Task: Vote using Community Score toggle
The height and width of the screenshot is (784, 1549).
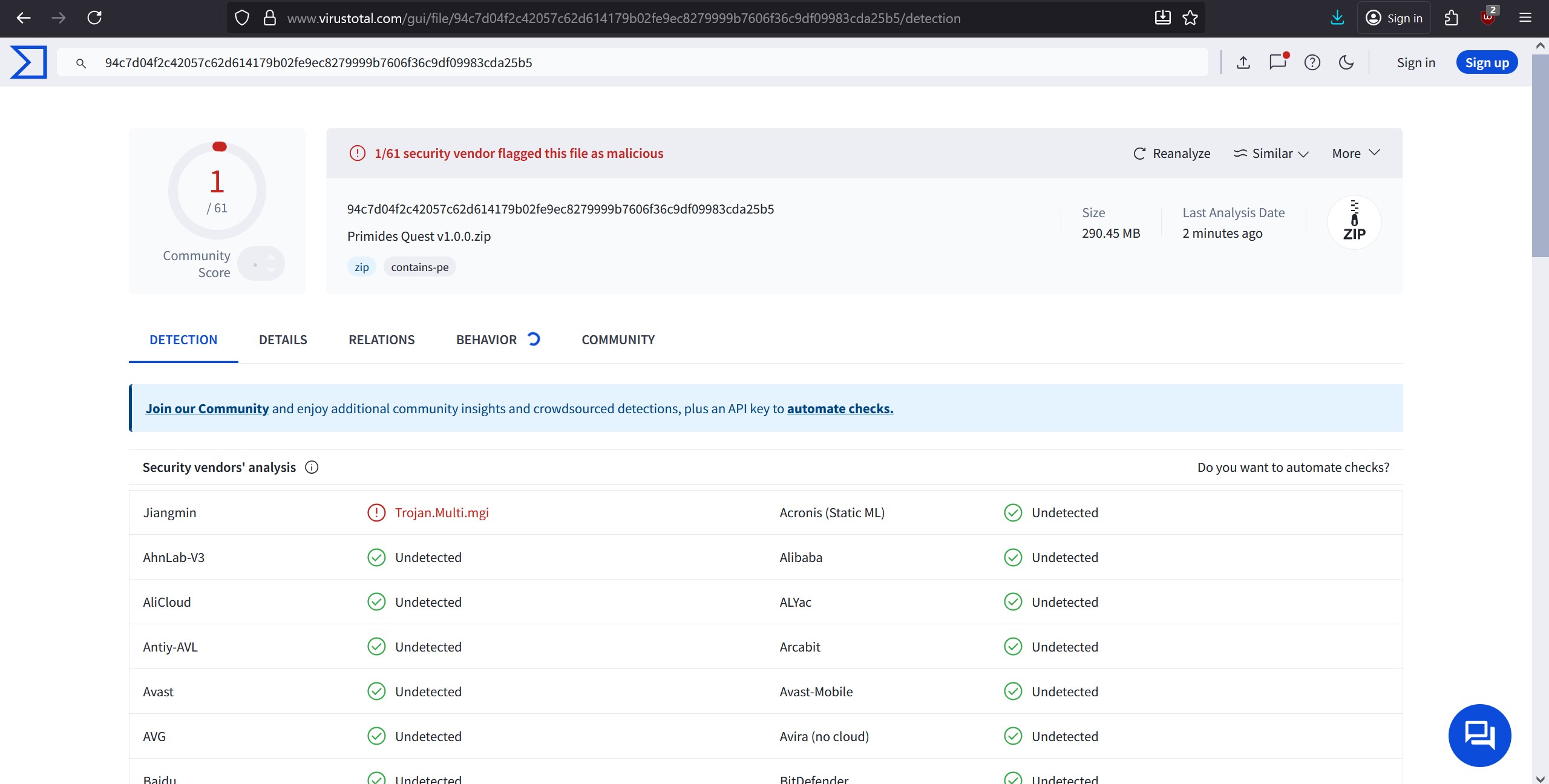Action: click(261, 264)
